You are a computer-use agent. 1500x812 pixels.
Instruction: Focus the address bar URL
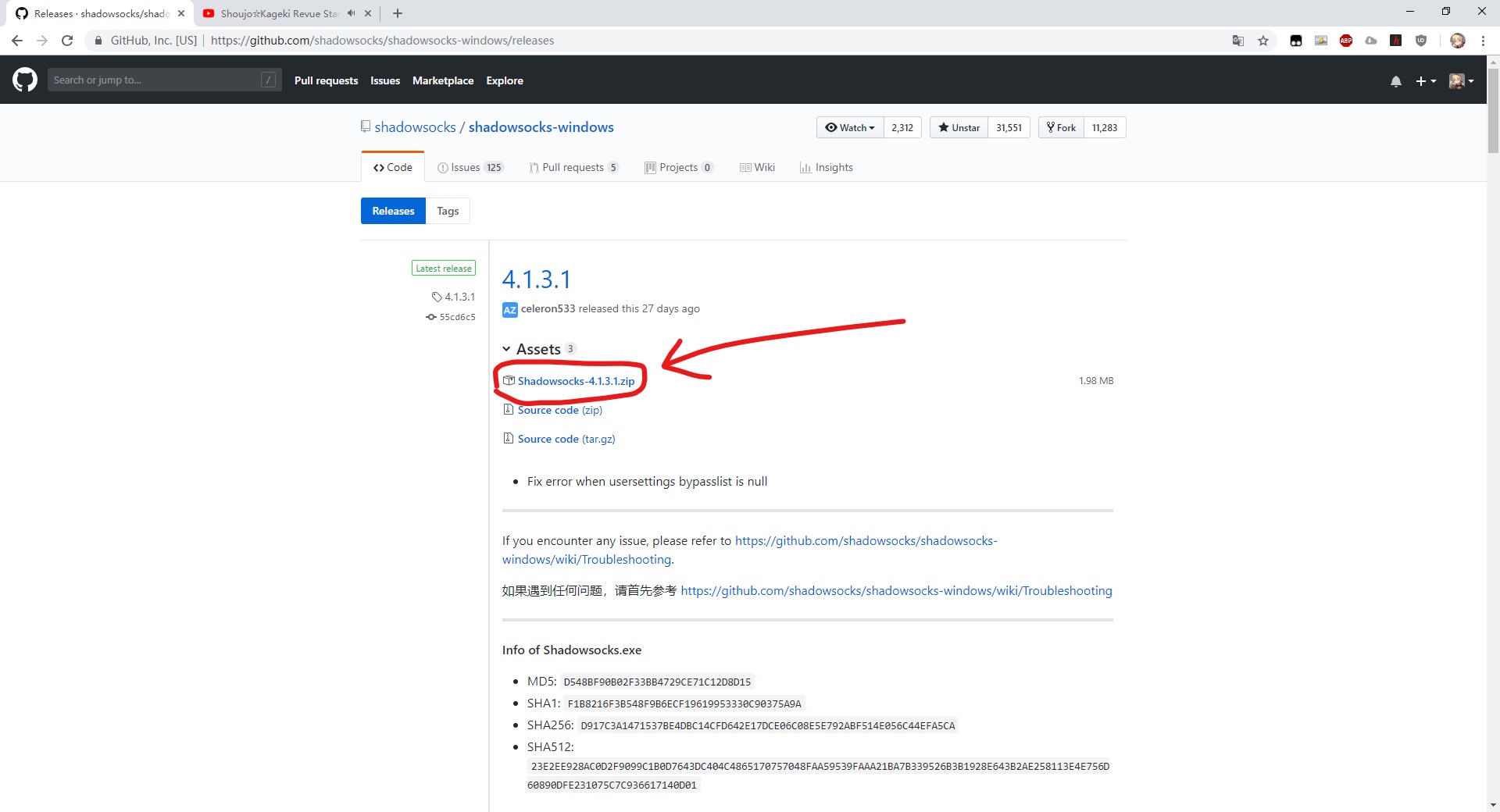click(382, 41)
